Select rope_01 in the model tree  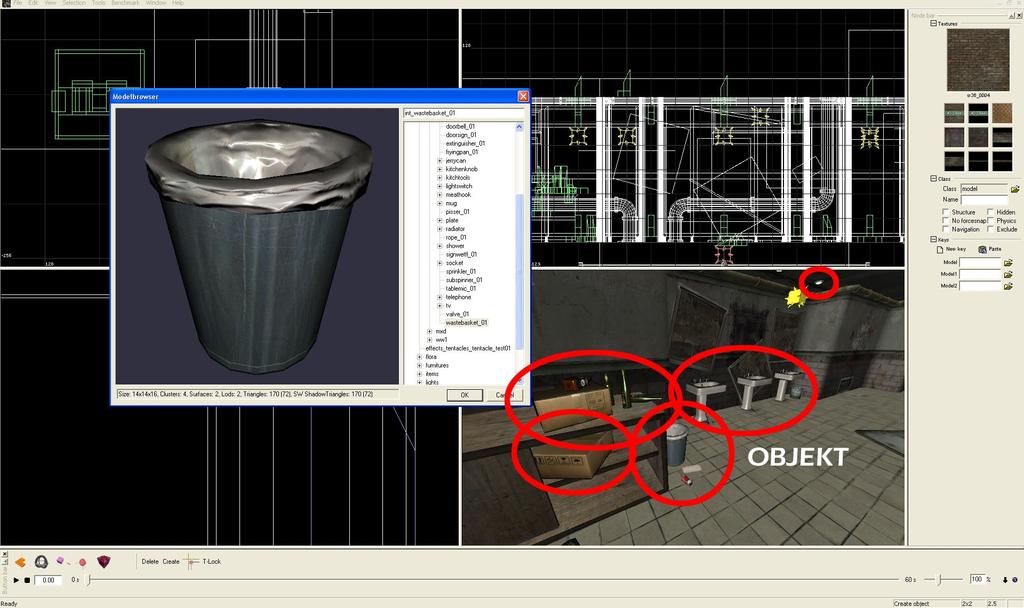(x=456, y=238)
